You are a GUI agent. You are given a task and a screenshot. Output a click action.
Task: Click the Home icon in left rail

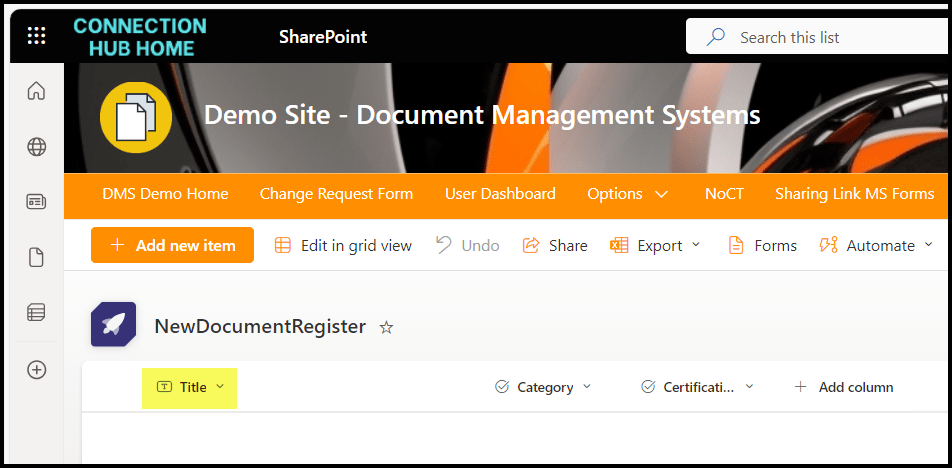point(36,92)
